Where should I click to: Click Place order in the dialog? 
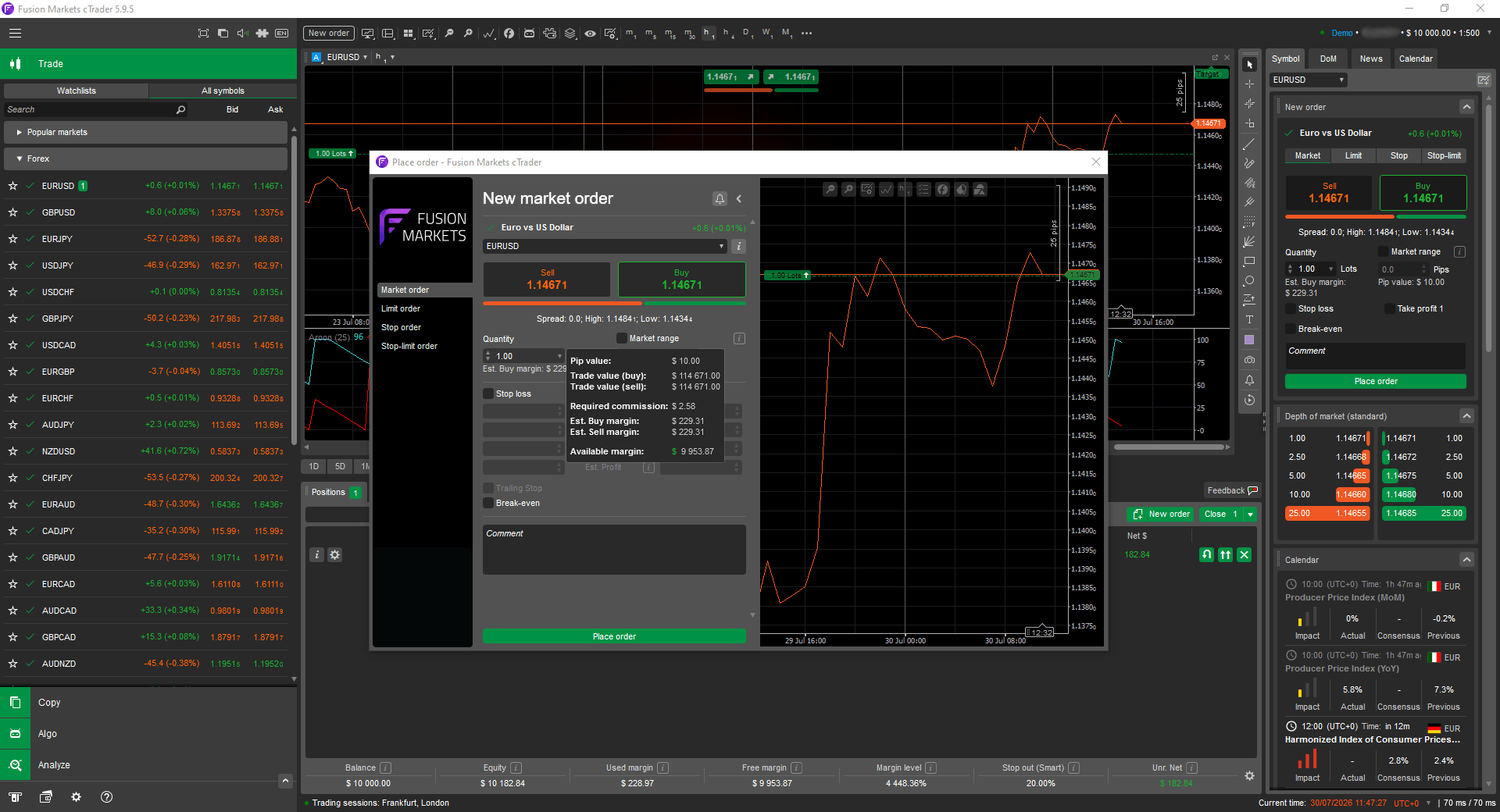click(614, 636)
